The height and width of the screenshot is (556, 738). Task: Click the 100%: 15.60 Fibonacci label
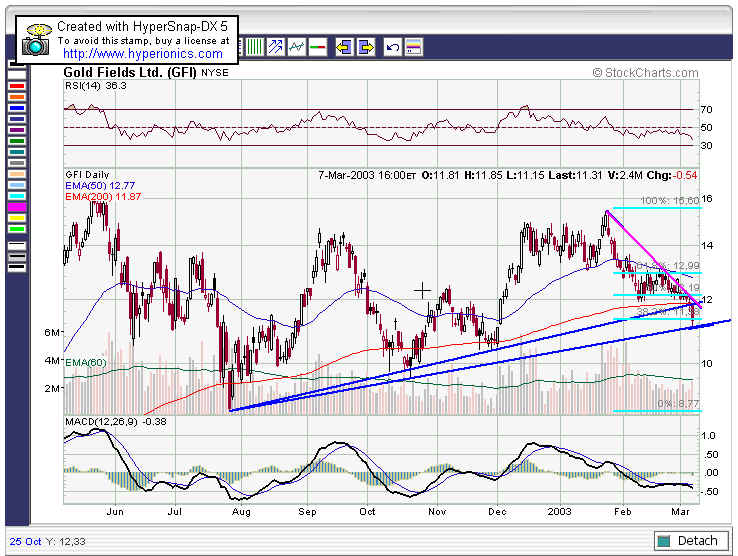[x=670, y=201]
